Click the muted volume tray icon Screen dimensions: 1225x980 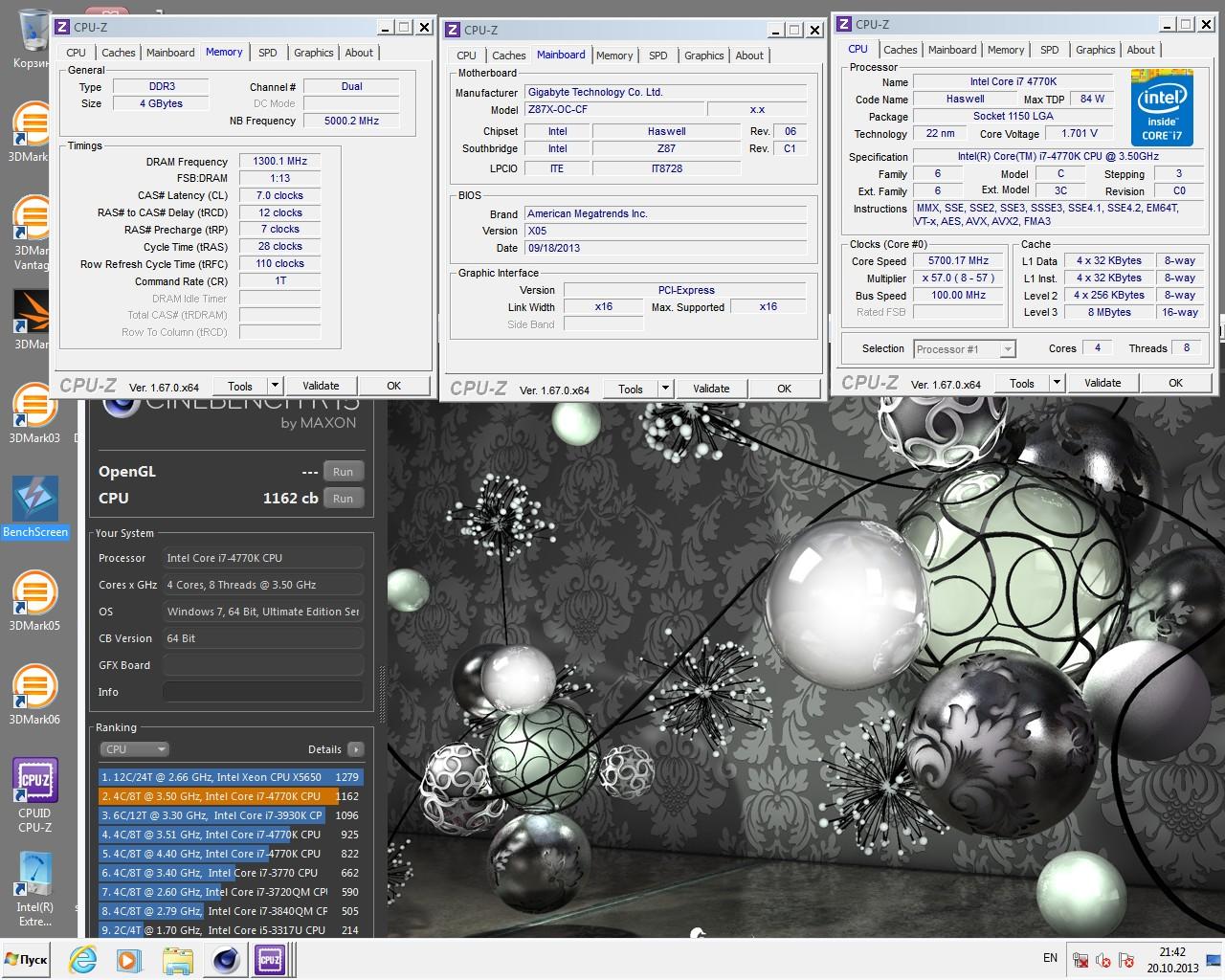tap(1102, 960)
